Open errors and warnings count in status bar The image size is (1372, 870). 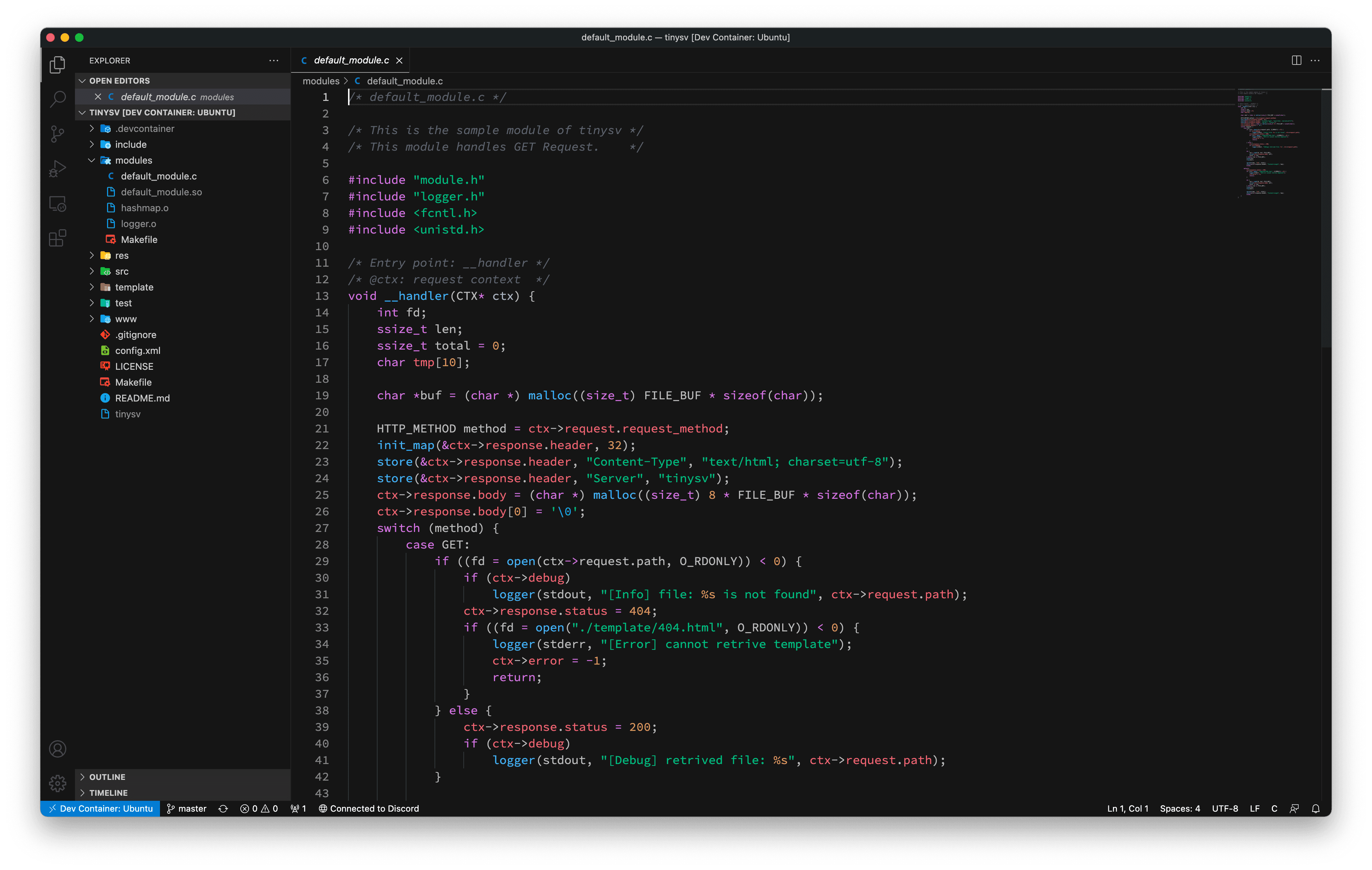pyautogui.click(x=259, y=808)
